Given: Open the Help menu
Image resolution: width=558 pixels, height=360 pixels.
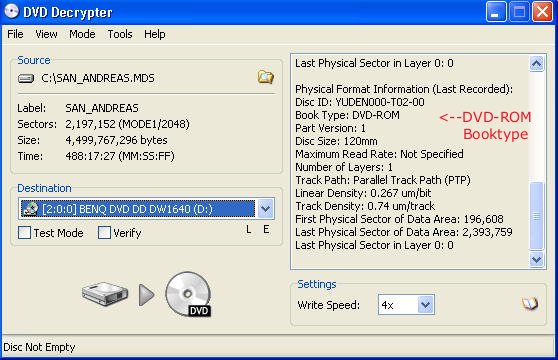Looking at the screenshot, I should 154,34.
